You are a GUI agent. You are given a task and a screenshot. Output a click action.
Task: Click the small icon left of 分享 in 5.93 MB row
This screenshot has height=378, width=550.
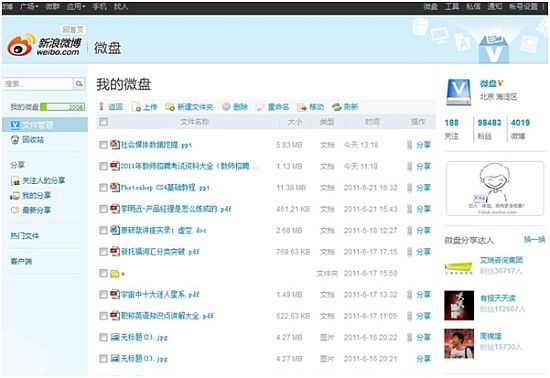(409, 145)
